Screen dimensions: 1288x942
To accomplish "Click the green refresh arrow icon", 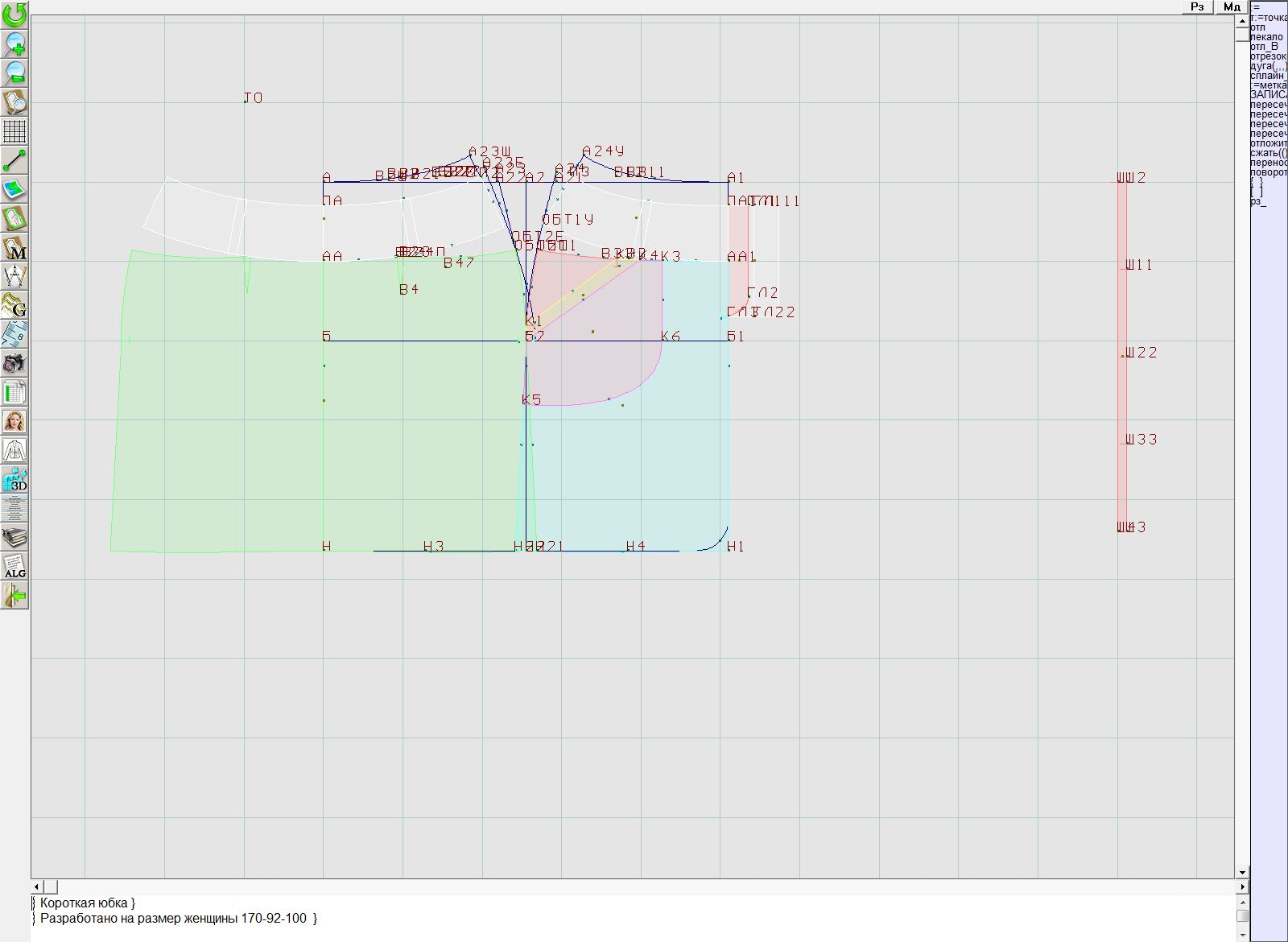I will point(14,14).
